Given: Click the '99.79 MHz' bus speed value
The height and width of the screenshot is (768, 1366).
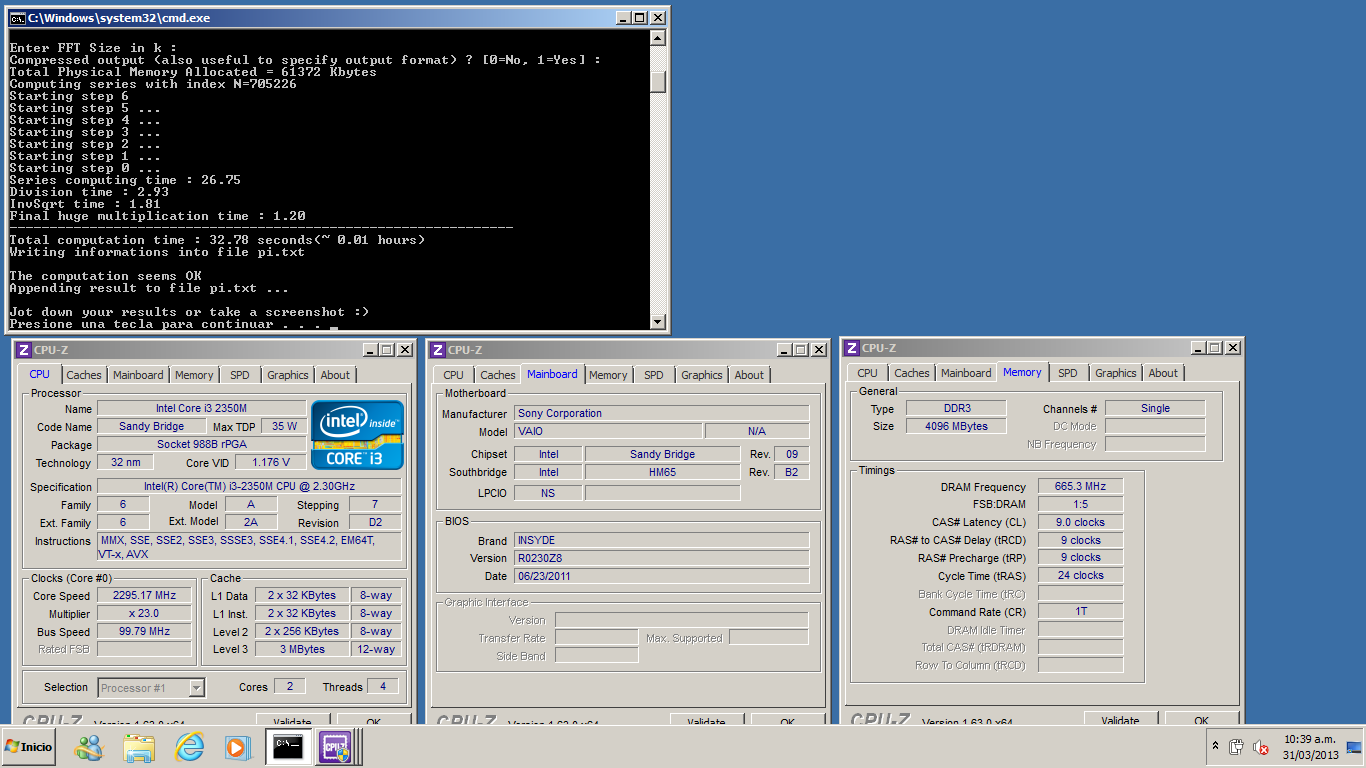Looking at the screenshot, I should click(144, 631).
